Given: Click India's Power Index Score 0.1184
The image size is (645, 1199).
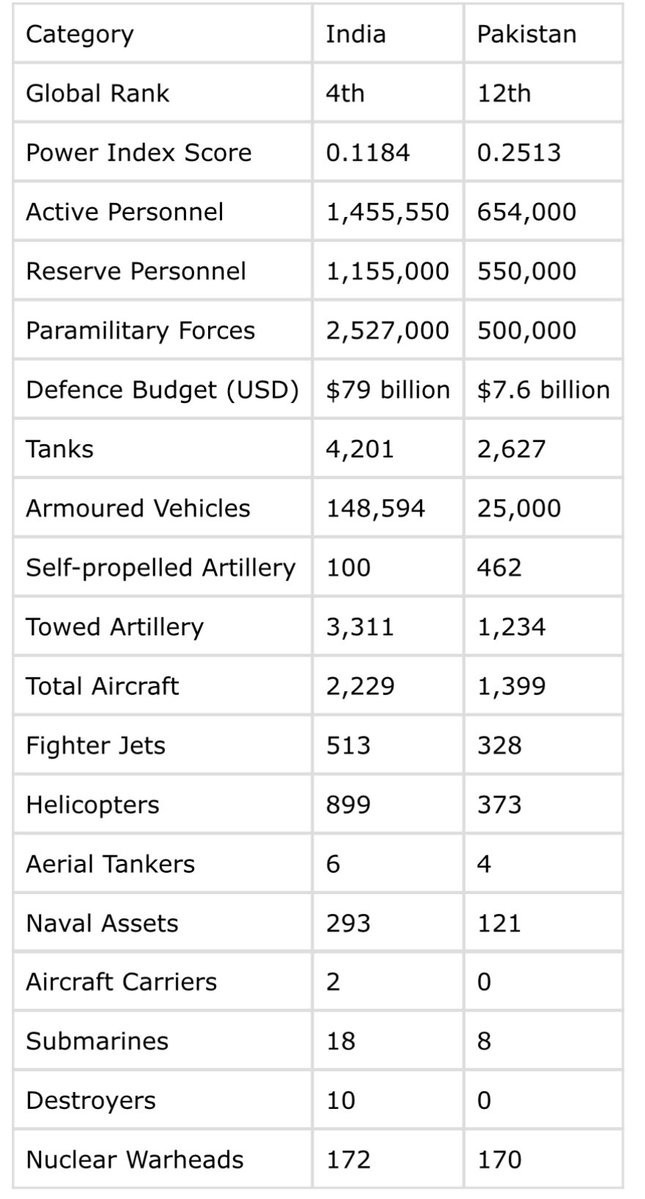Looking at the screenshot, I should [x=367, y=153].
